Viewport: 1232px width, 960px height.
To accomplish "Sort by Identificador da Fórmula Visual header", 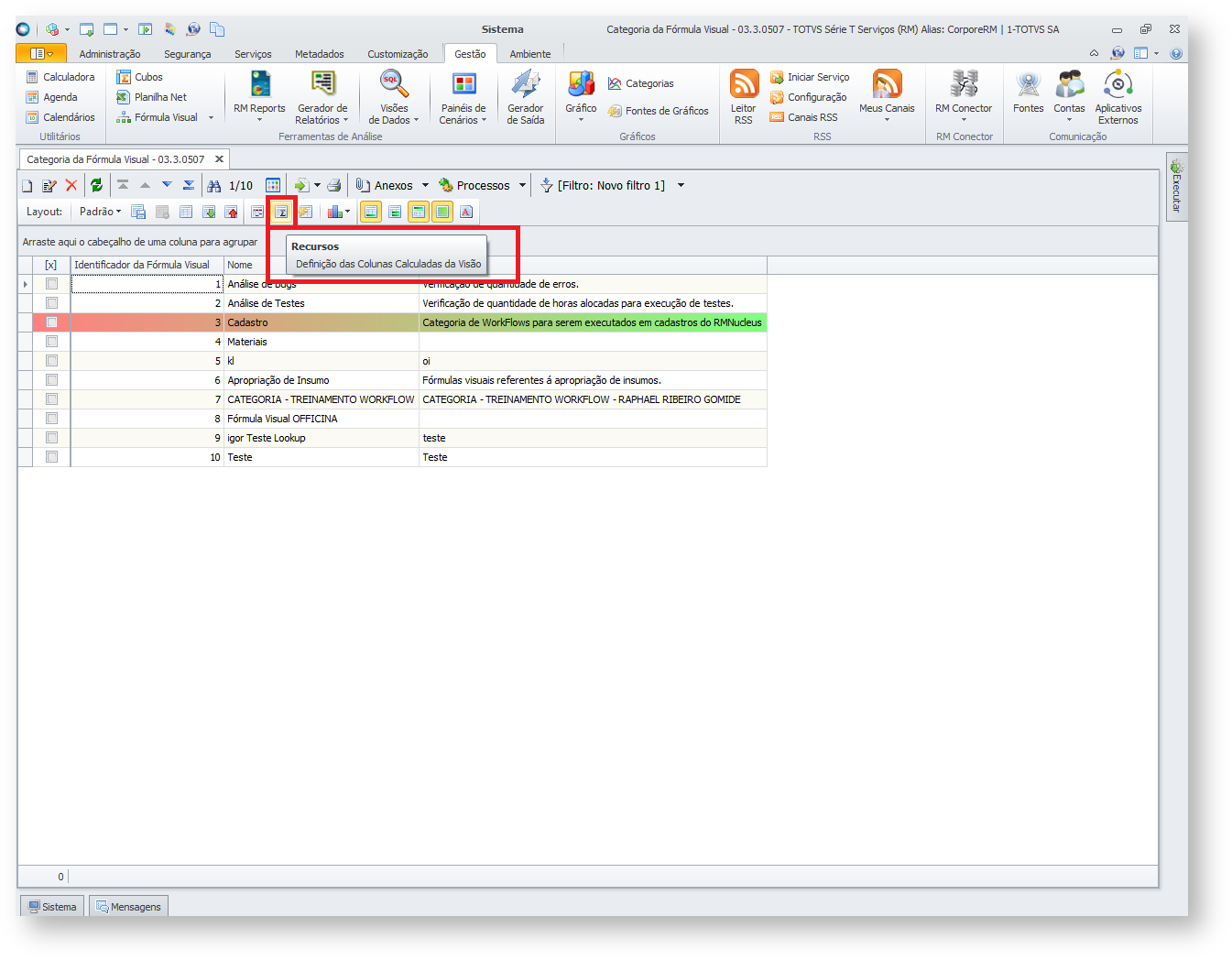I will pyautogui.click(x=147, y=265).
